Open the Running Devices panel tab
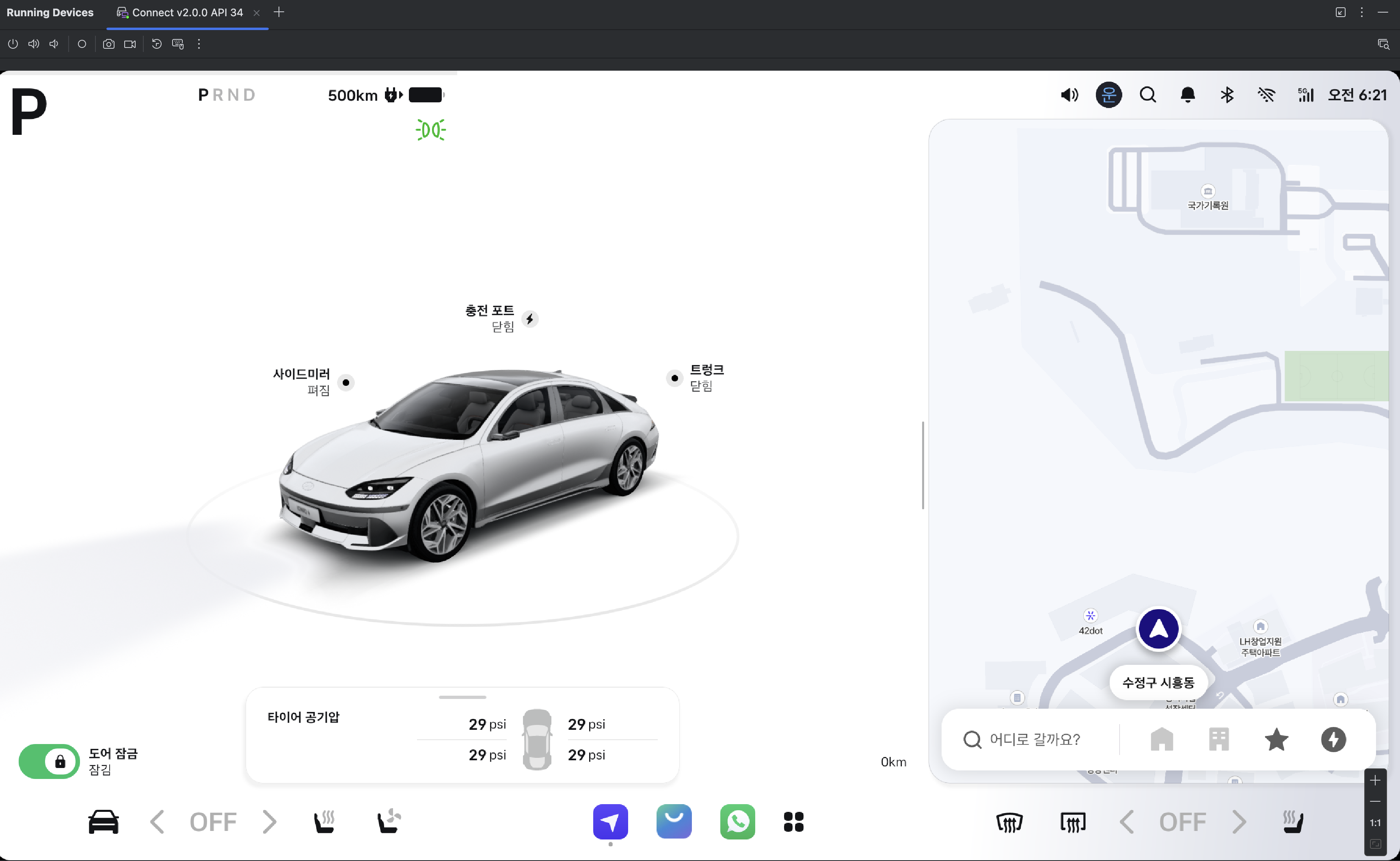Screen dimensions: 1400x861 coord(50,13)
